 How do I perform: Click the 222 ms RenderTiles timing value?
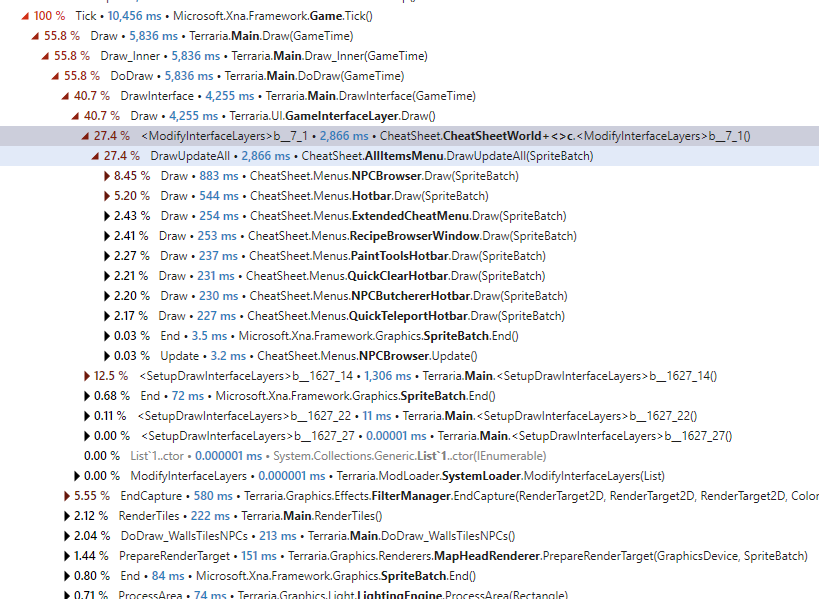210,516
